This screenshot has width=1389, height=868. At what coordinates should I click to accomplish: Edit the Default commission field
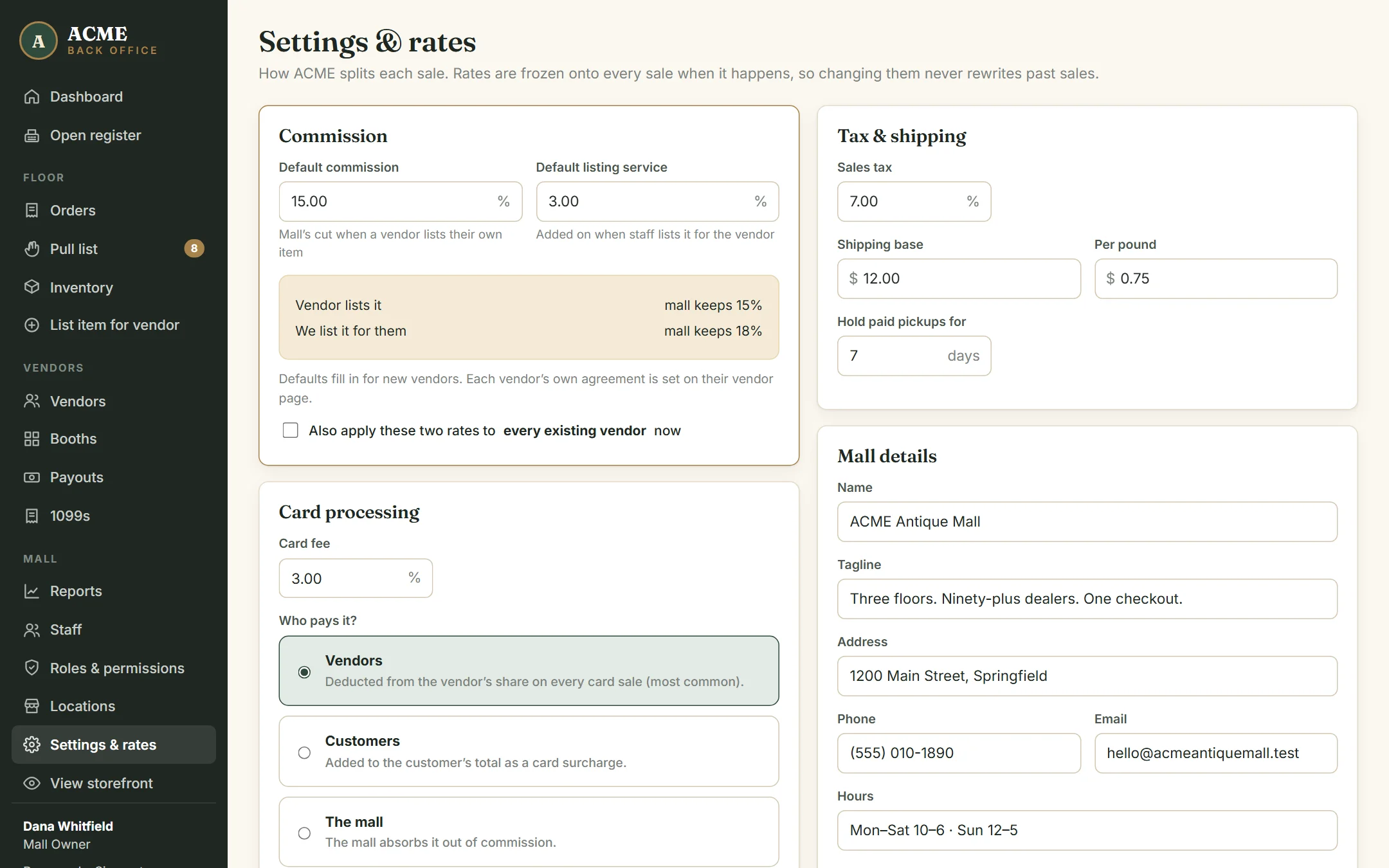click(400, 201)
